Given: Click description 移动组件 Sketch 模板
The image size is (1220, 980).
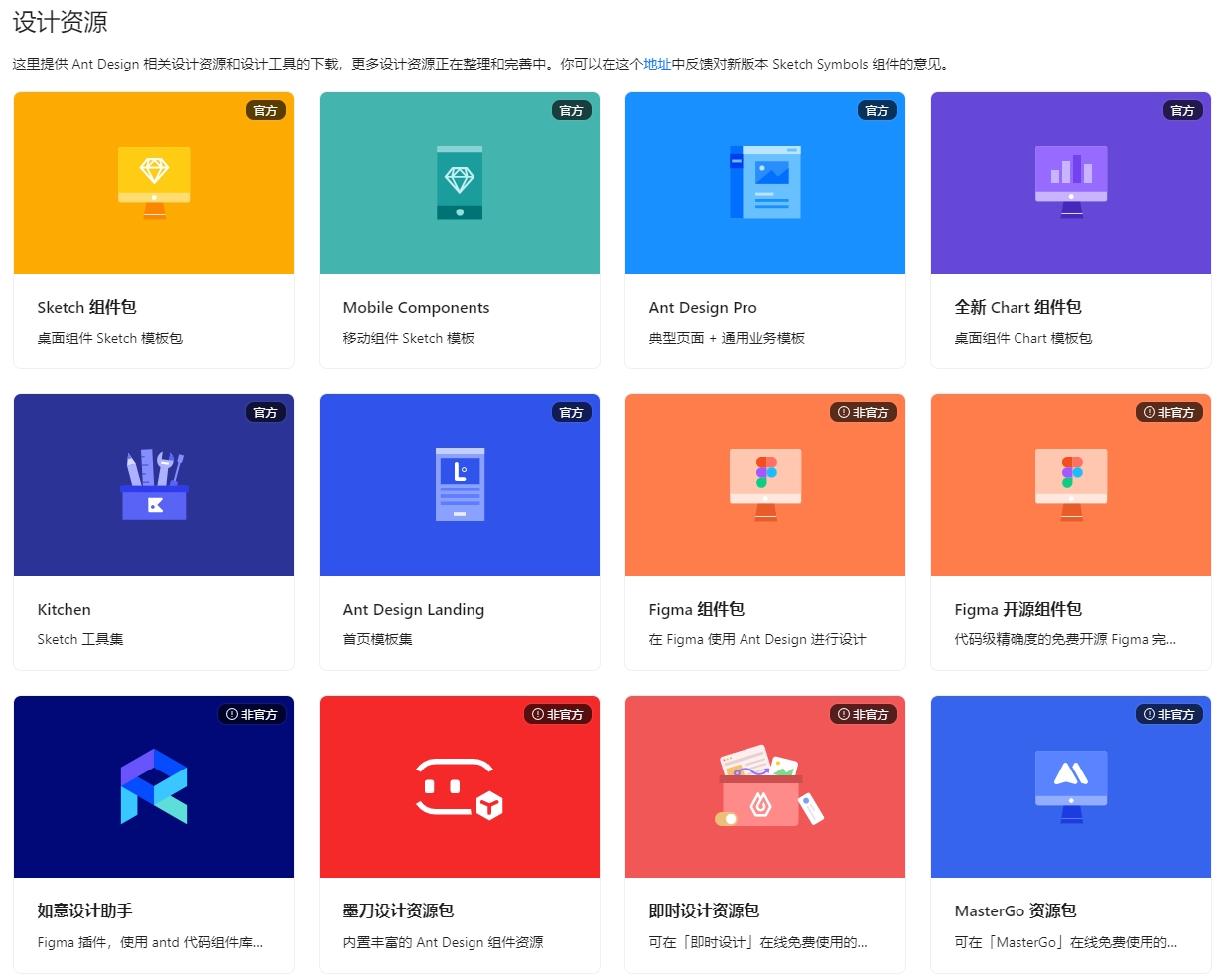Looking at the screenshot, I should pos(409,338).
